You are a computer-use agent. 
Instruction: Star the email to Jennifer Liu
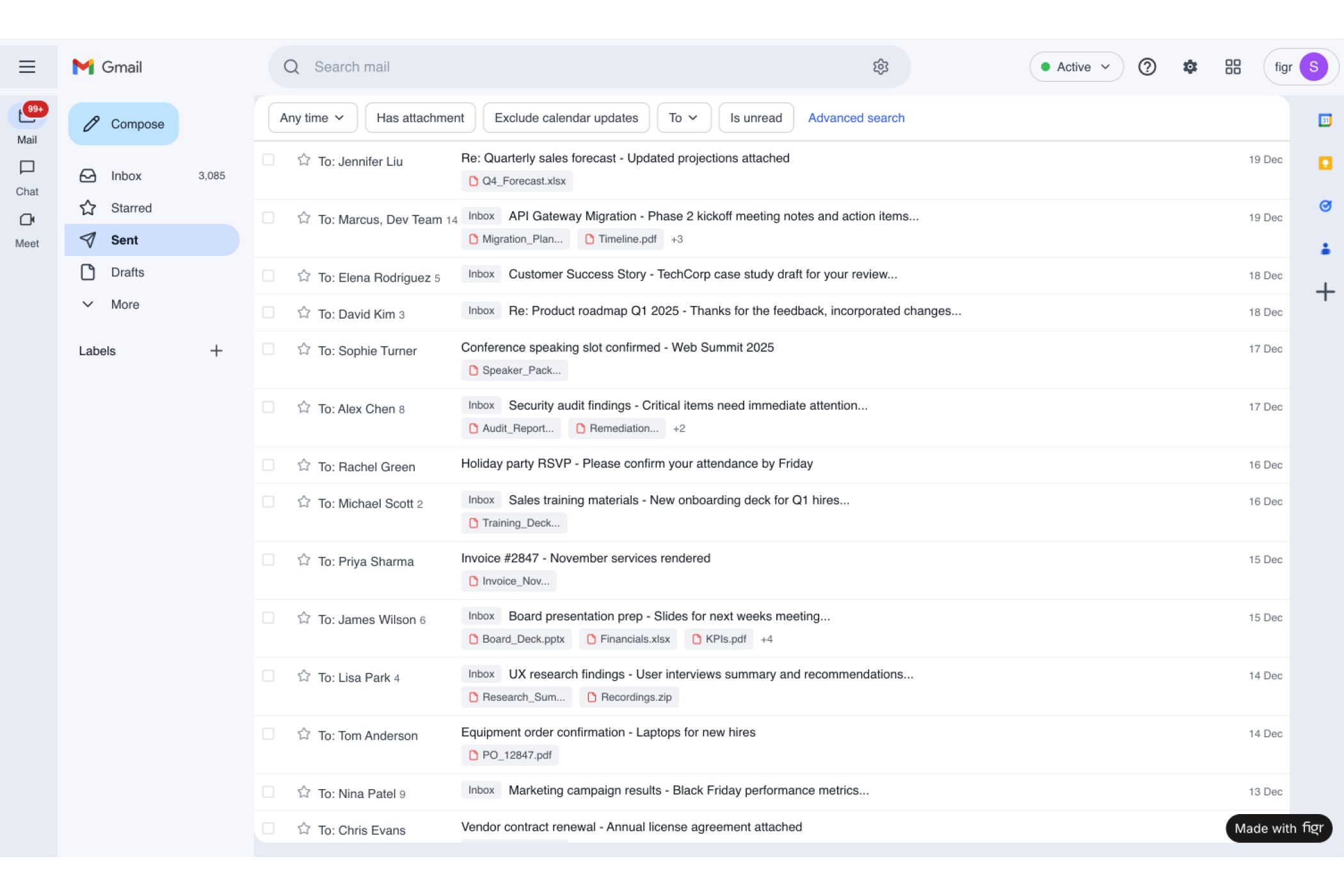pyautogui.click(x=304, y=159)
